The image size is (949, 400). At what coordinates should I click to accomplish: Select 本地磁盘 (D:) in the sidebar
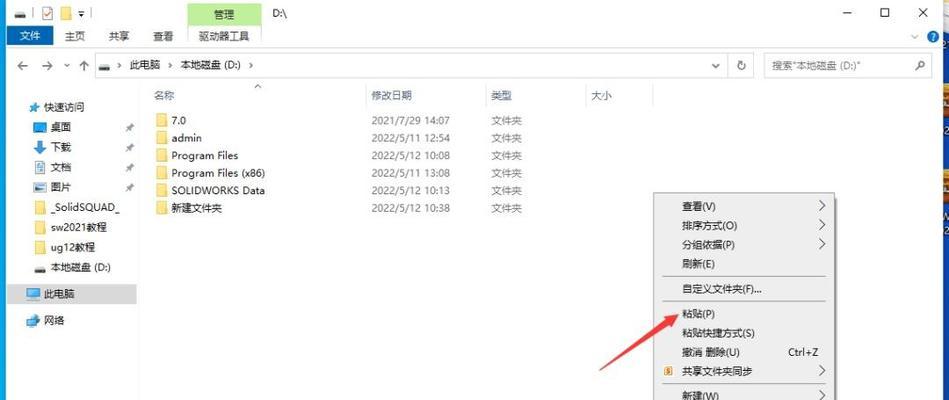coord(82,267)
